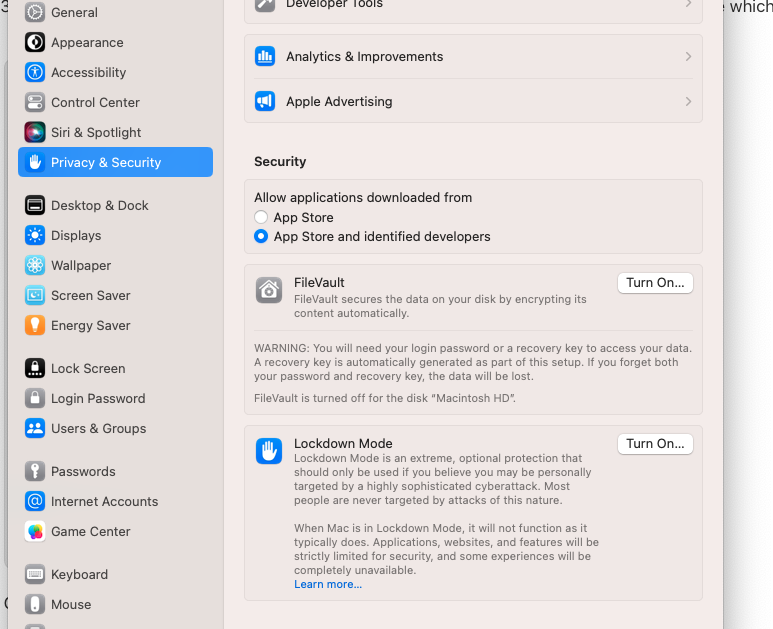Click the Accessibility icon in sidebar
Image resolution: width=773 pixels, height=629 pixels.
tap(35, 72)
